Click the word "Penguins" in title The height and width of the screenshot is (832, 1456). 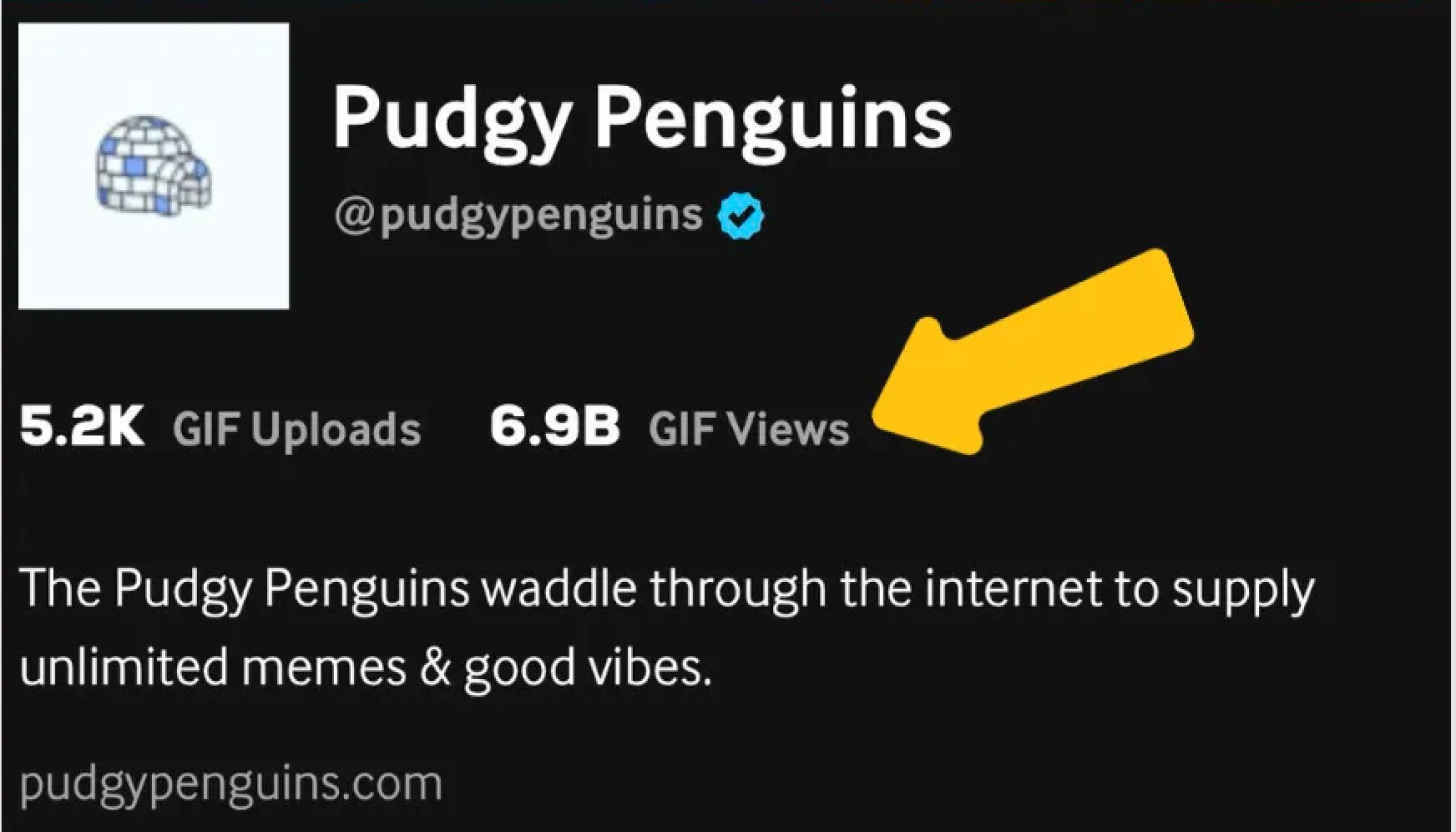774,118
